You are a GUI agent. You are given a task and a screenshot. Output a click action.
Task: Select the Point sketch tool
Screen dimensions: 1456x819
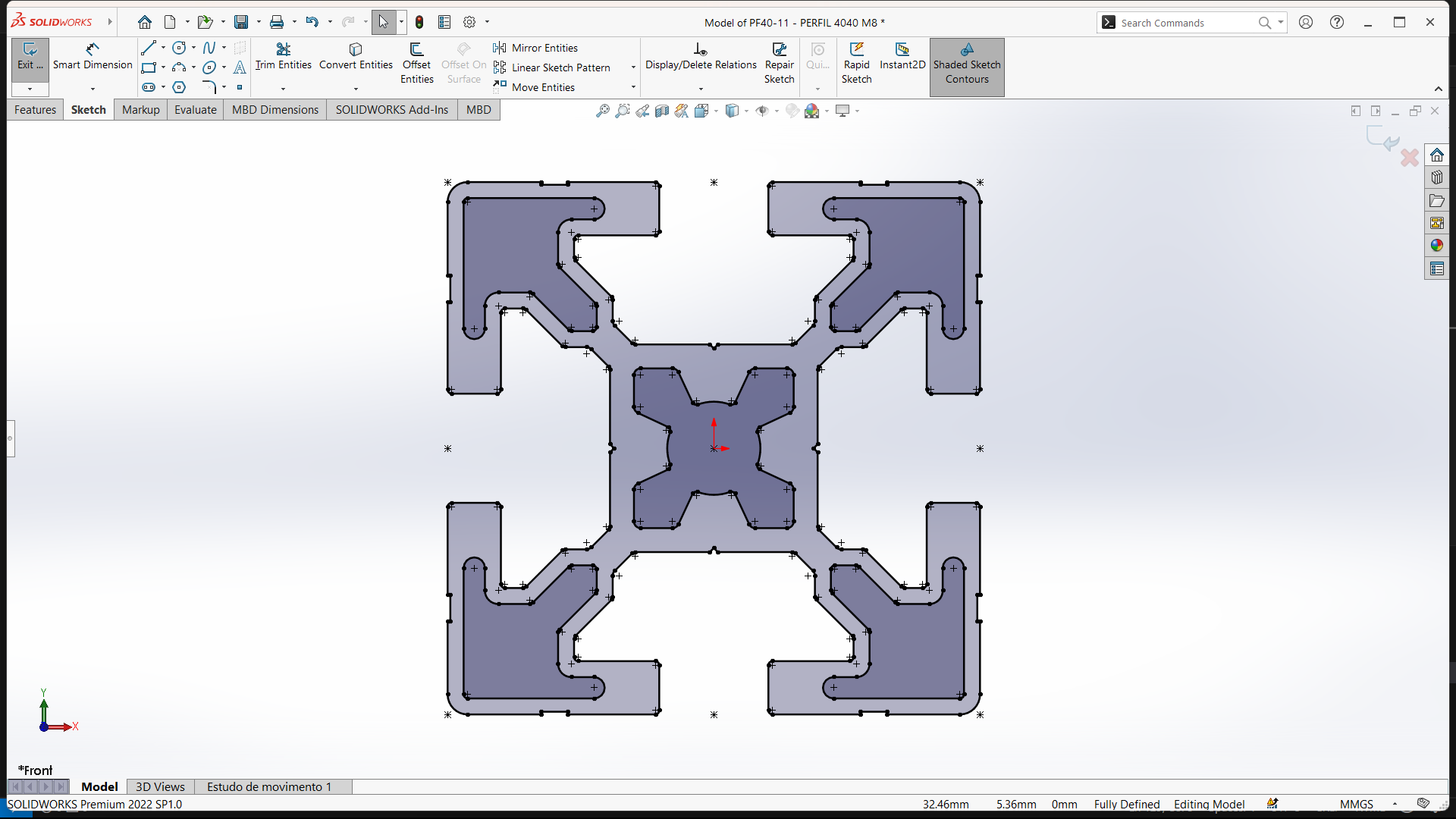click(x=240, y=87)
